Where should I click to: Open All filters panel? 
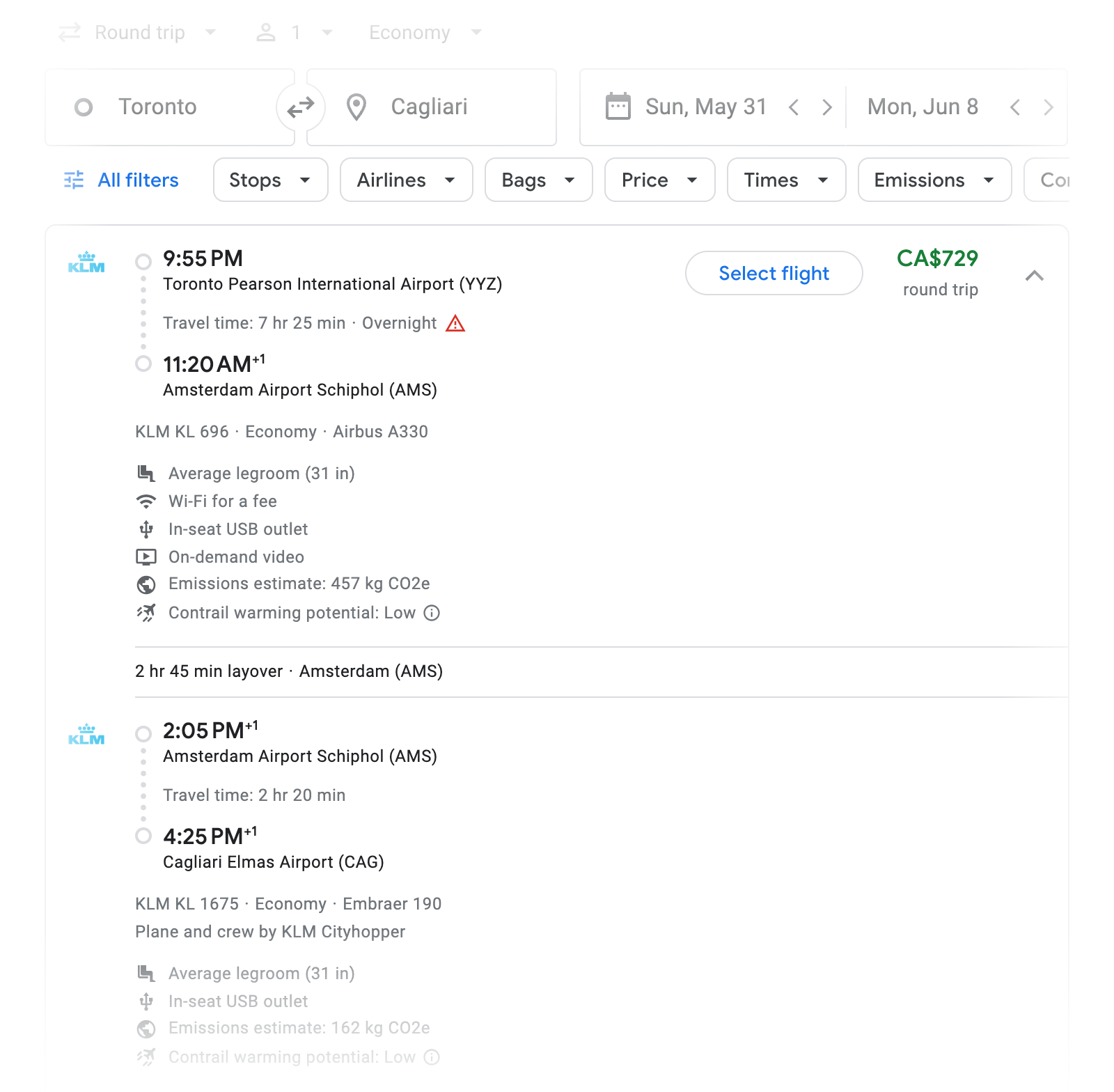tap(138, 180)
